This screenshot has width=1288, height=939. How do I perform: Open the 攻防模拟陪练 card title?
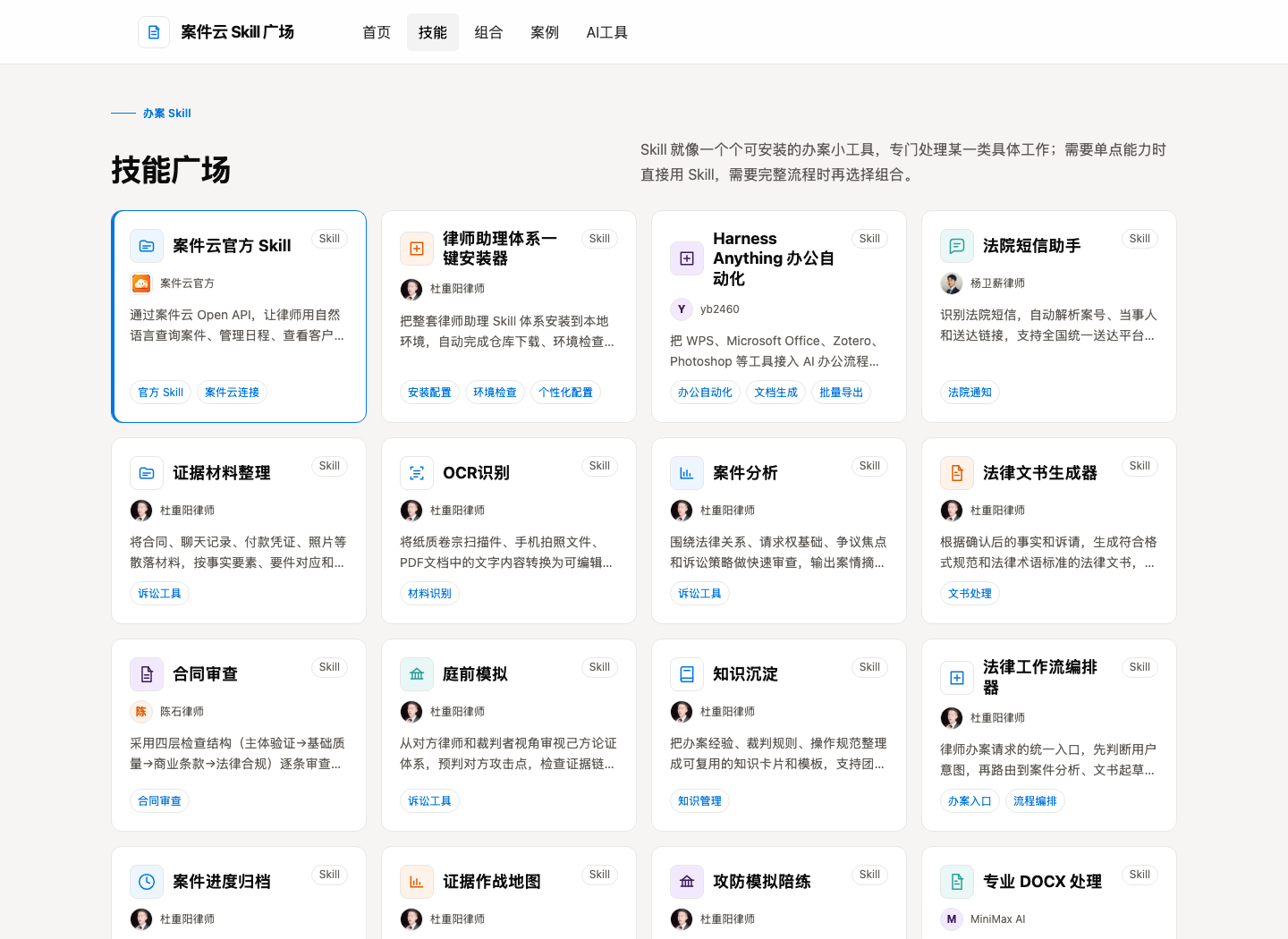click(762, 882)
